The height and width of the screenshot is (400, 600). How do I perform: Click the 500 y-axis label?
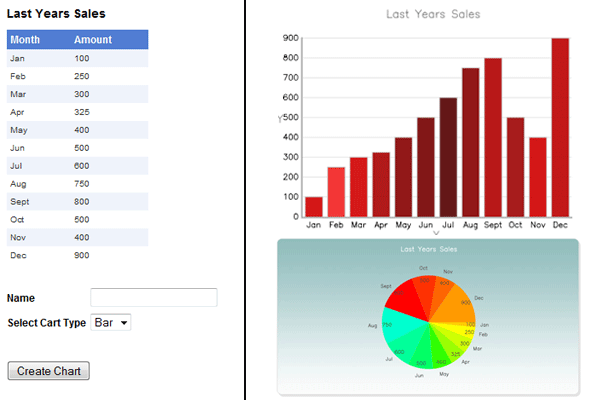coord(290,118)
